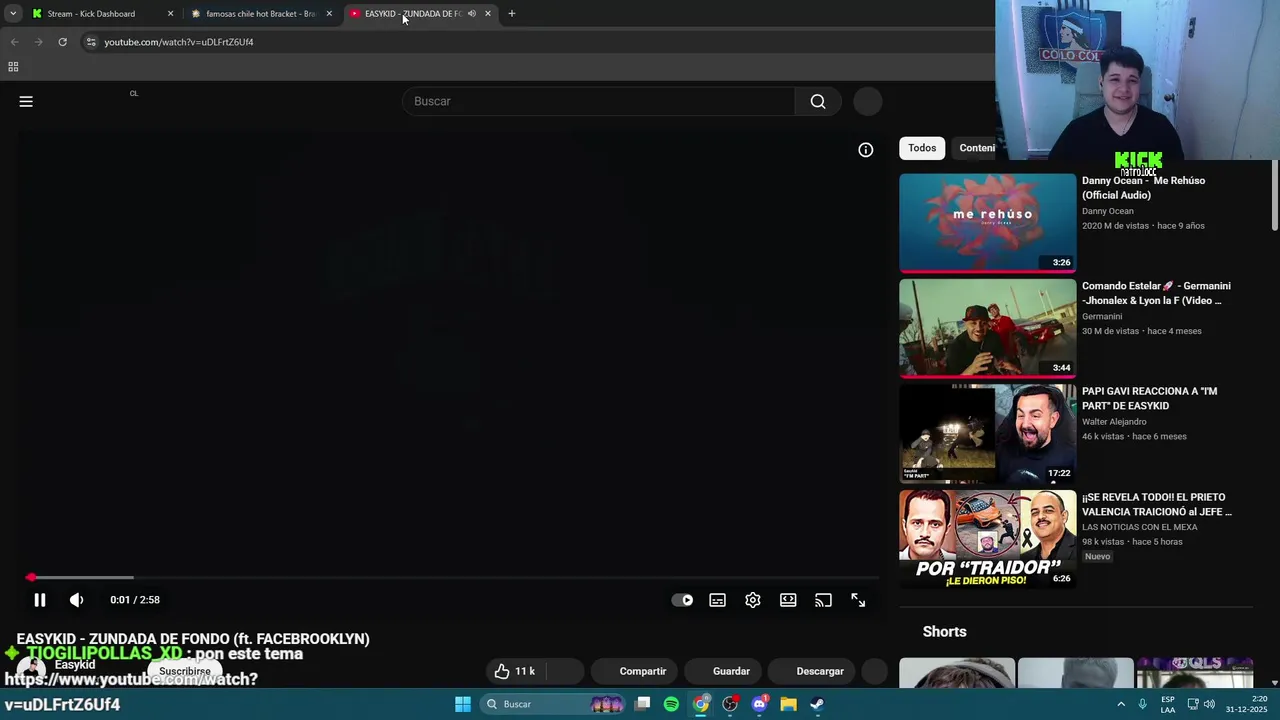Open Spotify from the taskbar
Viewport: 1280px width, 720px height.
[671, 704]
